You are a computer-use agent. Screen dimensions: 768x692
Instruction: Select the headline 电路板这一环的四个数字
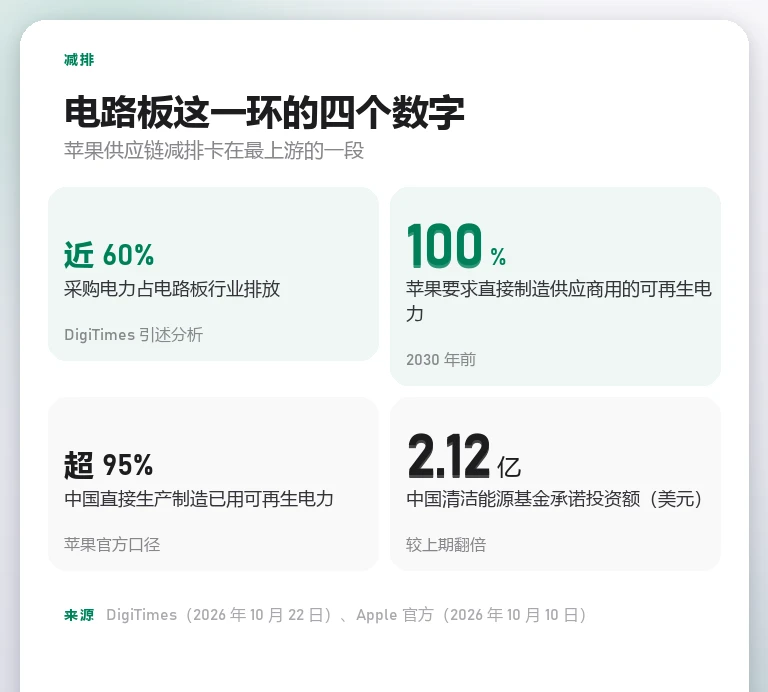click(264, 113)
